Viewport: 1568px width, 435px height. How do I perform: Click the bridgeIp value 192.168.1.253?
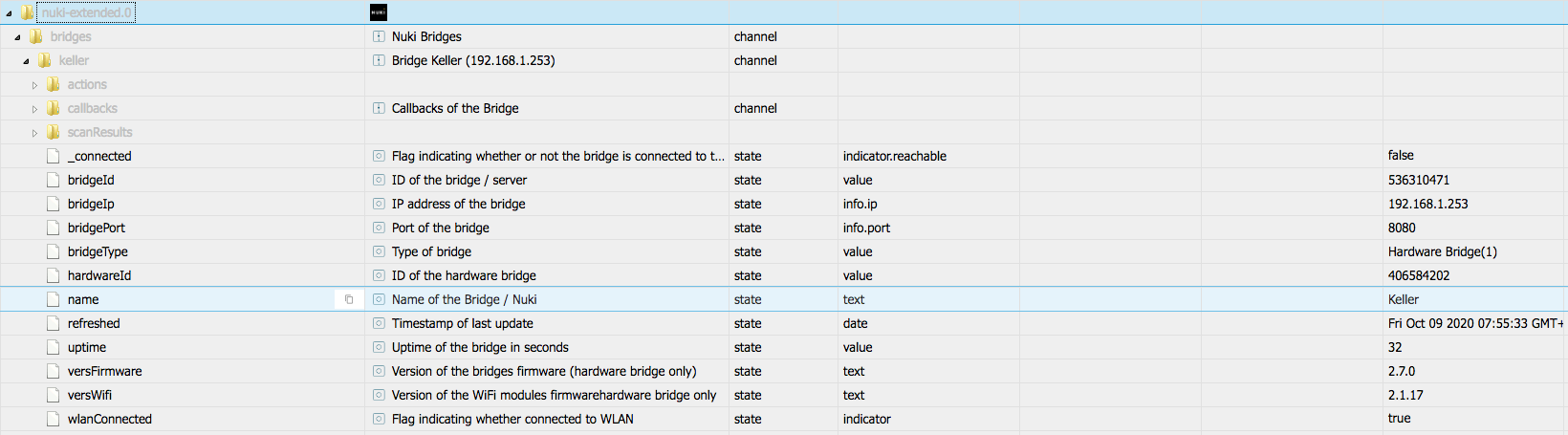(1427, 204)
